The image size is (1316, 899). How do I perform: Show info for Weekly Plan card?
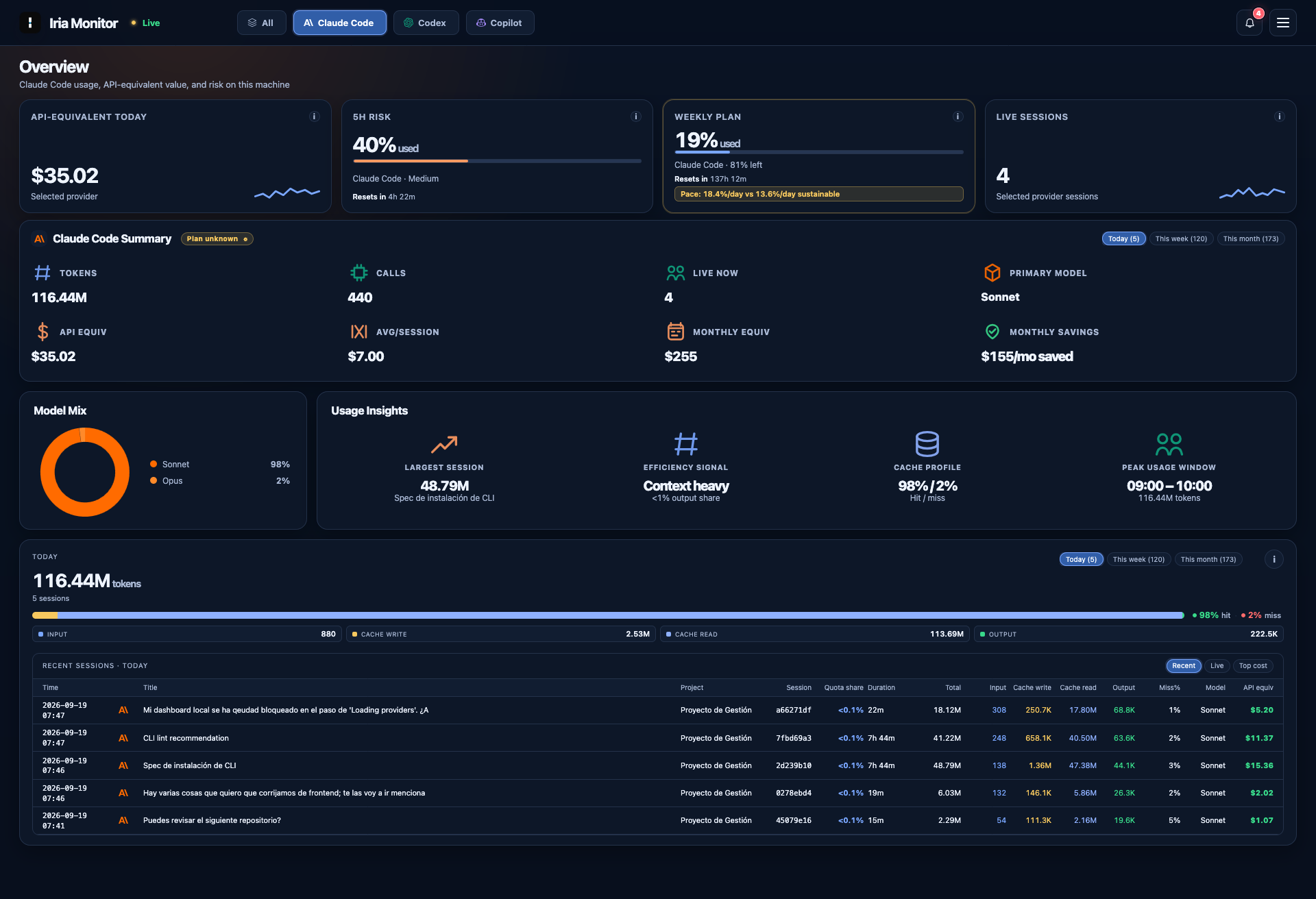point(958,116)
